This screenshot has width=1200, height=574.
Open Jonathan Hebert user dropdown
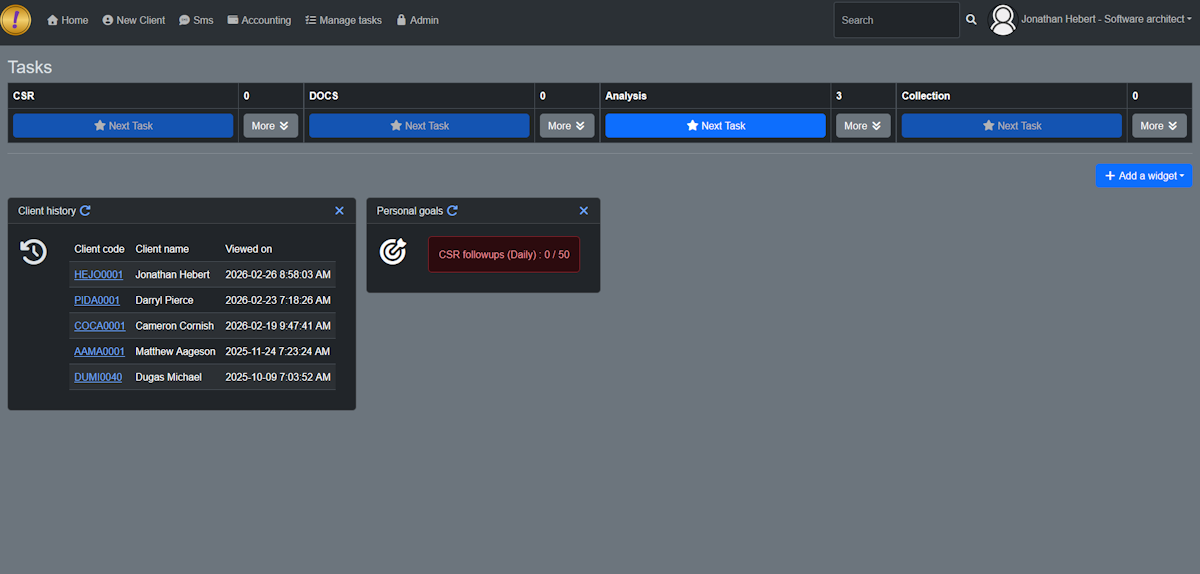point(1106,20)
